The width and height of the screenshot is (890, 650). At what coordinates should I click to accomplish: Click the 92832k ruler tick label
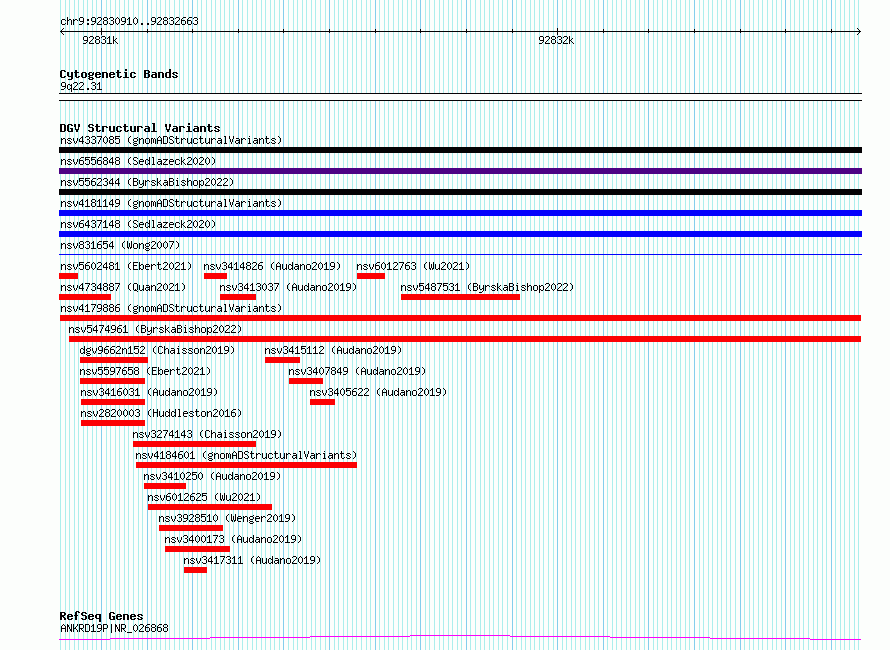coord(556,40)
